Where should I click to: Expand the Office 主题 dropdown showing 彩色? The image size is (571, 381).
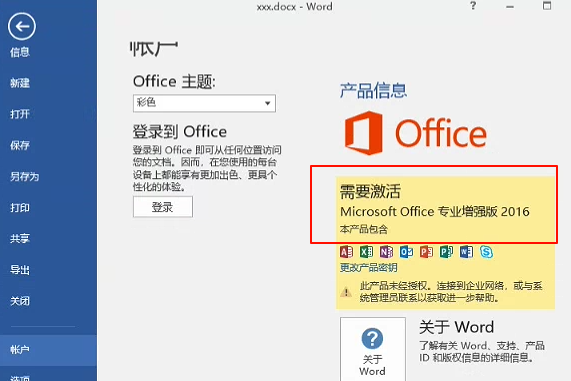pos(204,103)
